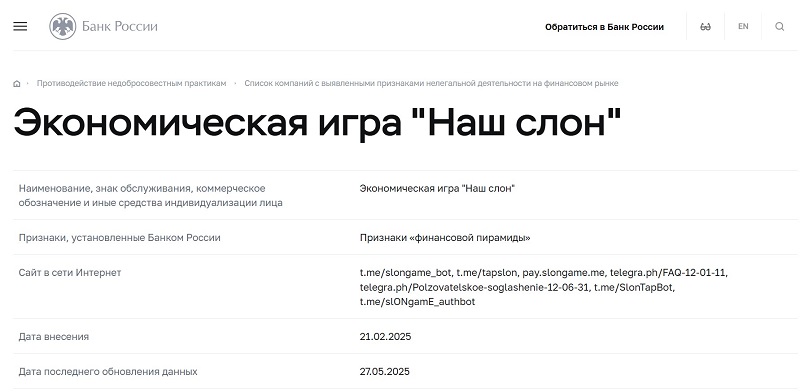The width and height of the screenshot is (800, 392).
Task: Click text telegra.ph/FAQ-12-01-11
Action: coord(668,273)
